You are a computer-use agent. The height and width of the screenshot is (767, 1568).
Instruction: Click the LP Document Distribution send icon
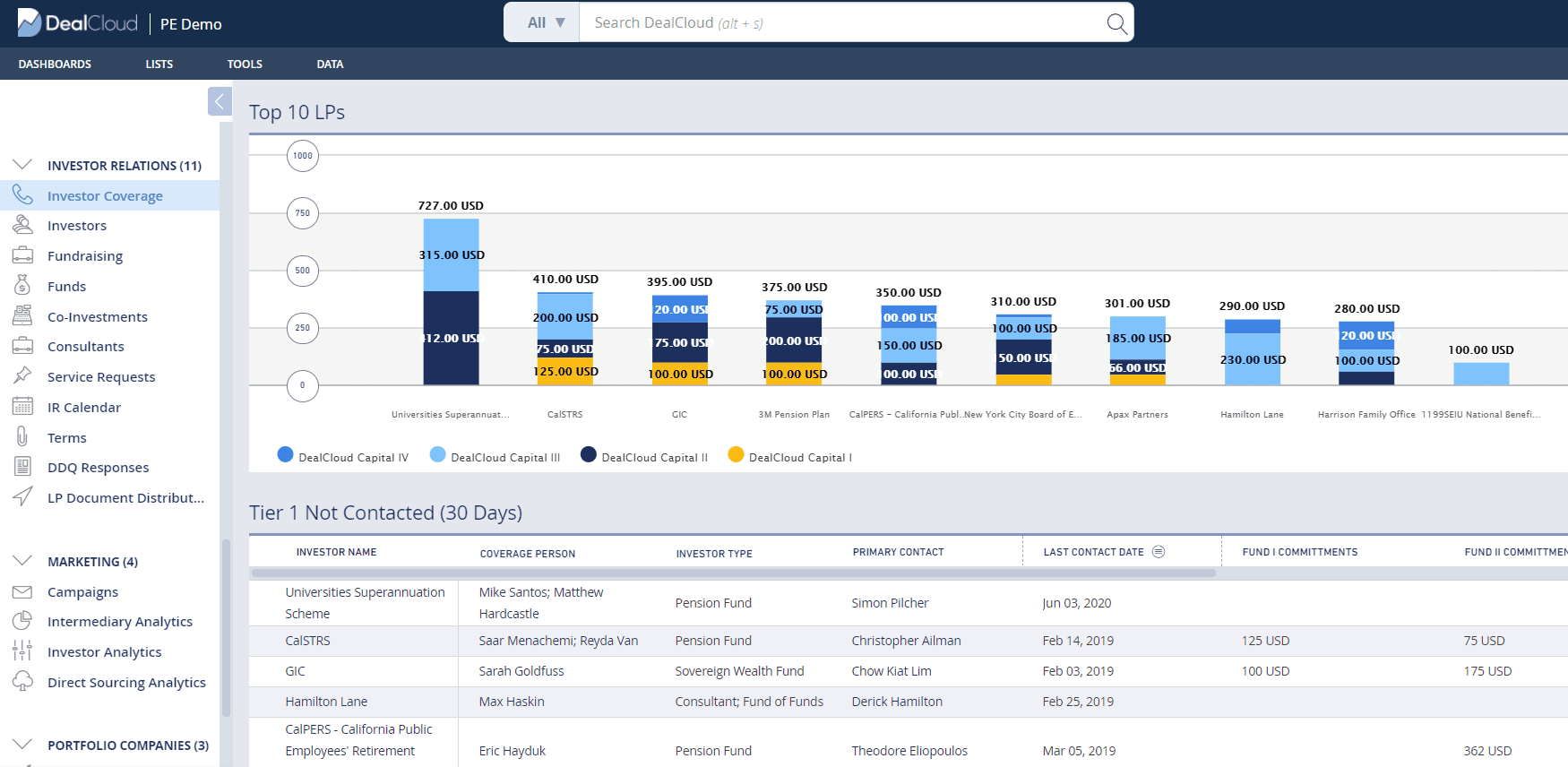(22, 497)
